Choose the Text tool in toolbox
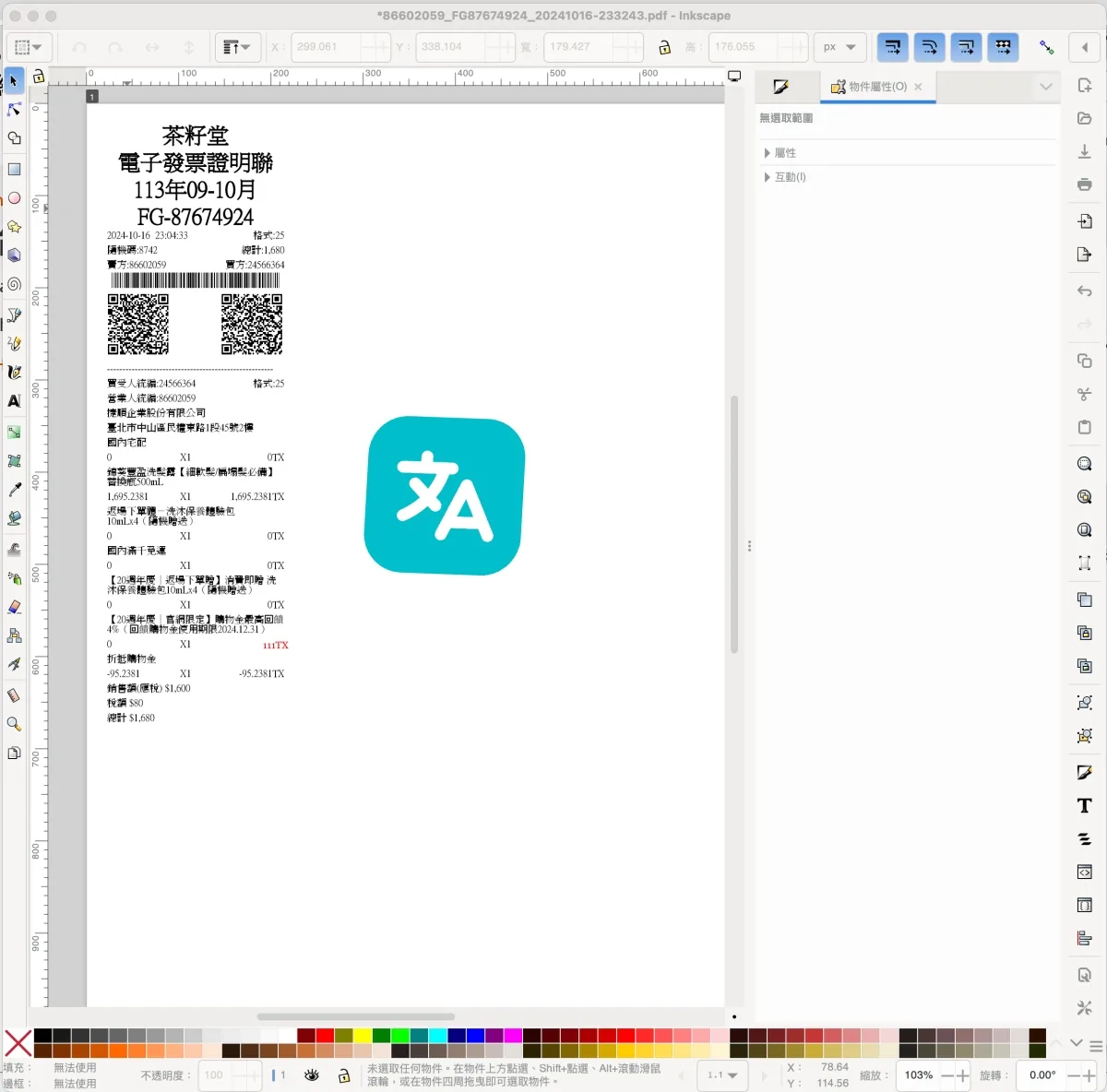Viewport: 1107px width, 1092px height. coord(14,401)
